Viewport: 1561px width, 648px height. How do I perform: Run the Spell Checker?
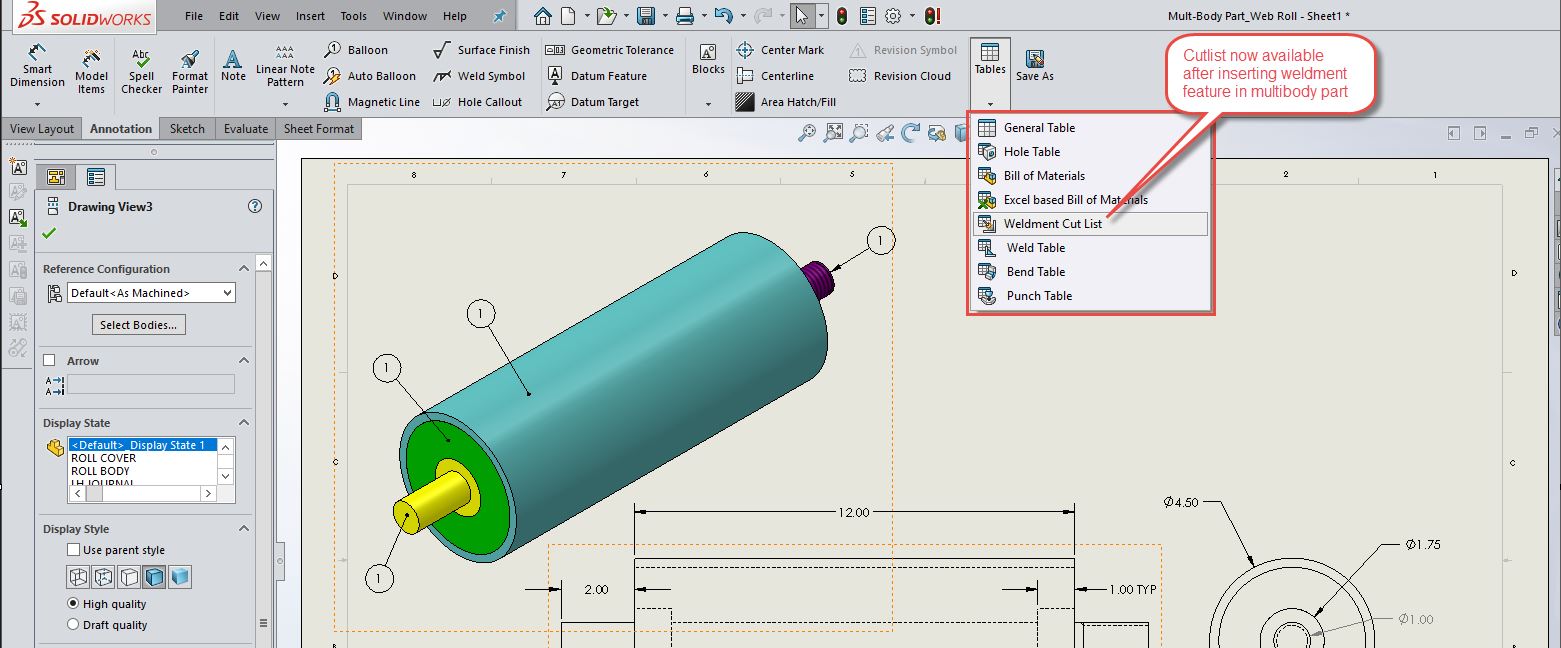(142, 71)
